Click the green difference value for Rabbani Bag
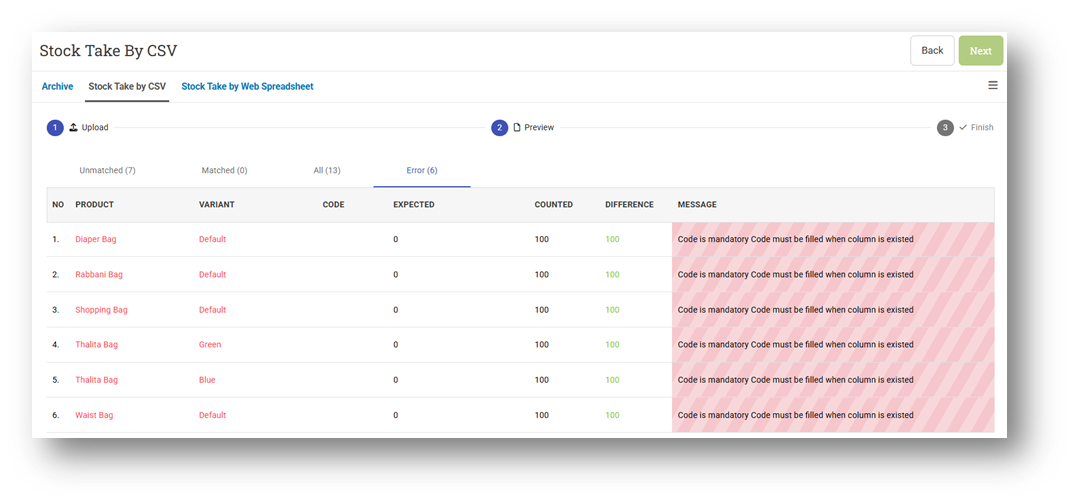The width and height of the screenshot is (1072, 503). (x=613, y=274)
